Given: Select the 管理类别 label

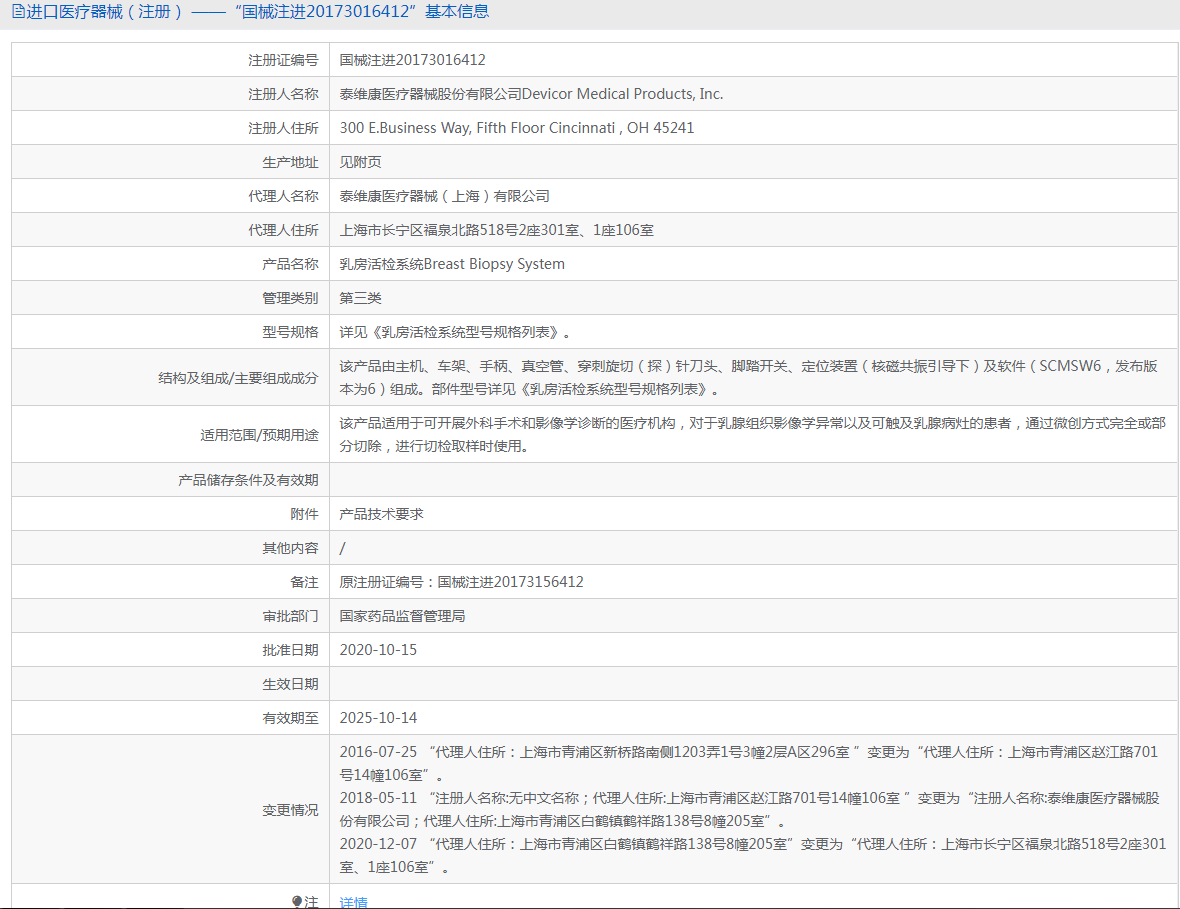Looking at the screenshot, I should tap(290, 298).
